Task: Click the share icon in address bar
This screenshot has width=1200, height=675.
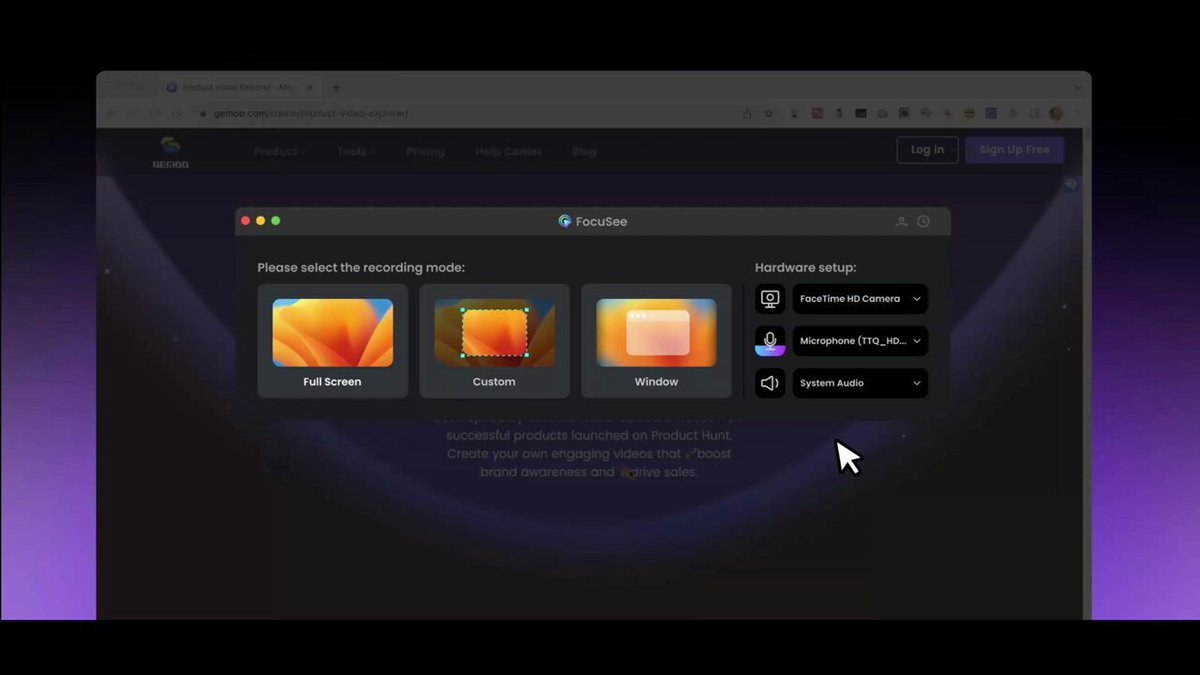Action: pos(747,114)
